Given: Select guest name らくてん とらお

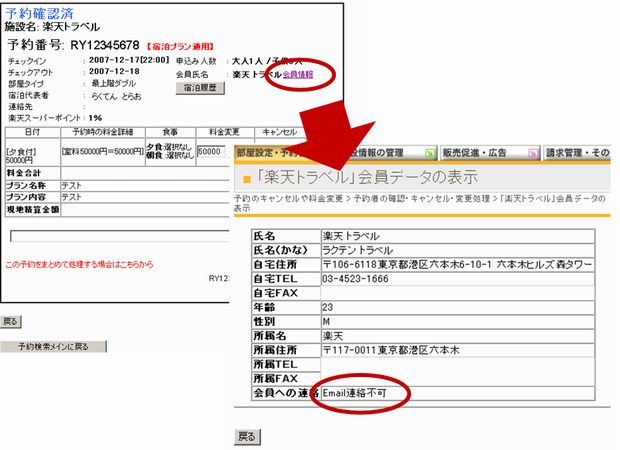Looking at the screenshot, I should (116, 96).
